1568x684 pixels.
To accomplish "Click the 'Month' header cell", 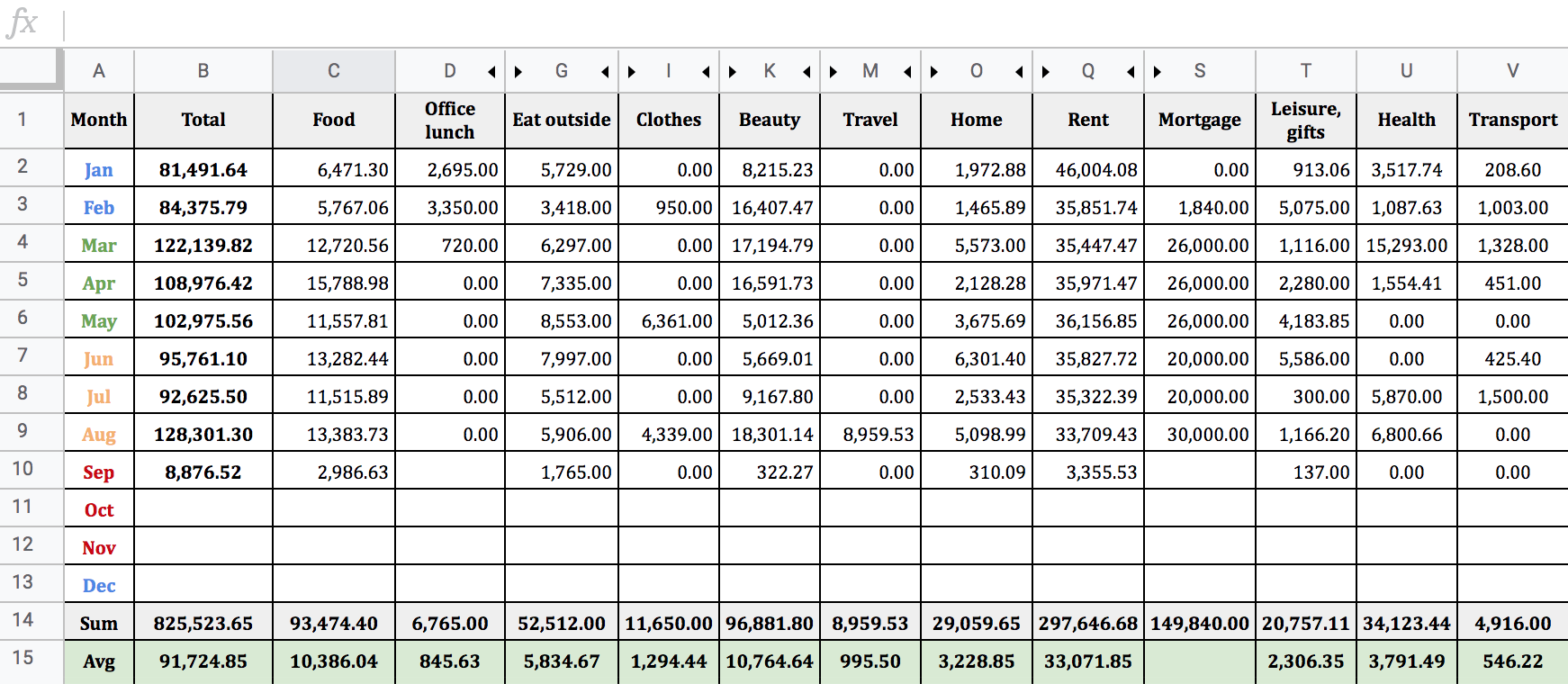I will tap(99, 121).
